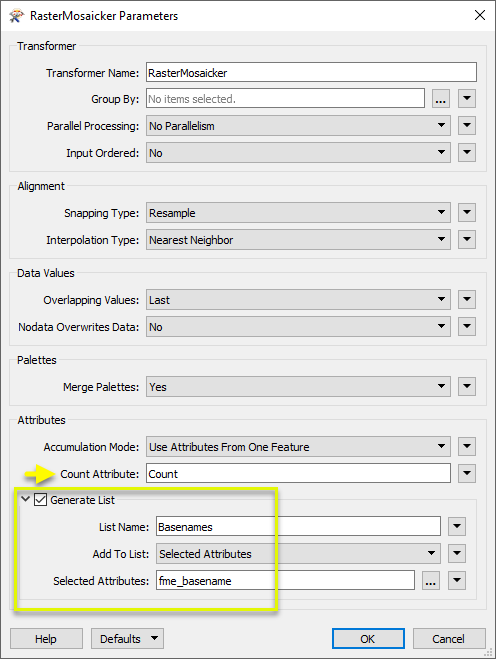
Task: Uncheck the Generate List checkbox
Action: point(40,500)
